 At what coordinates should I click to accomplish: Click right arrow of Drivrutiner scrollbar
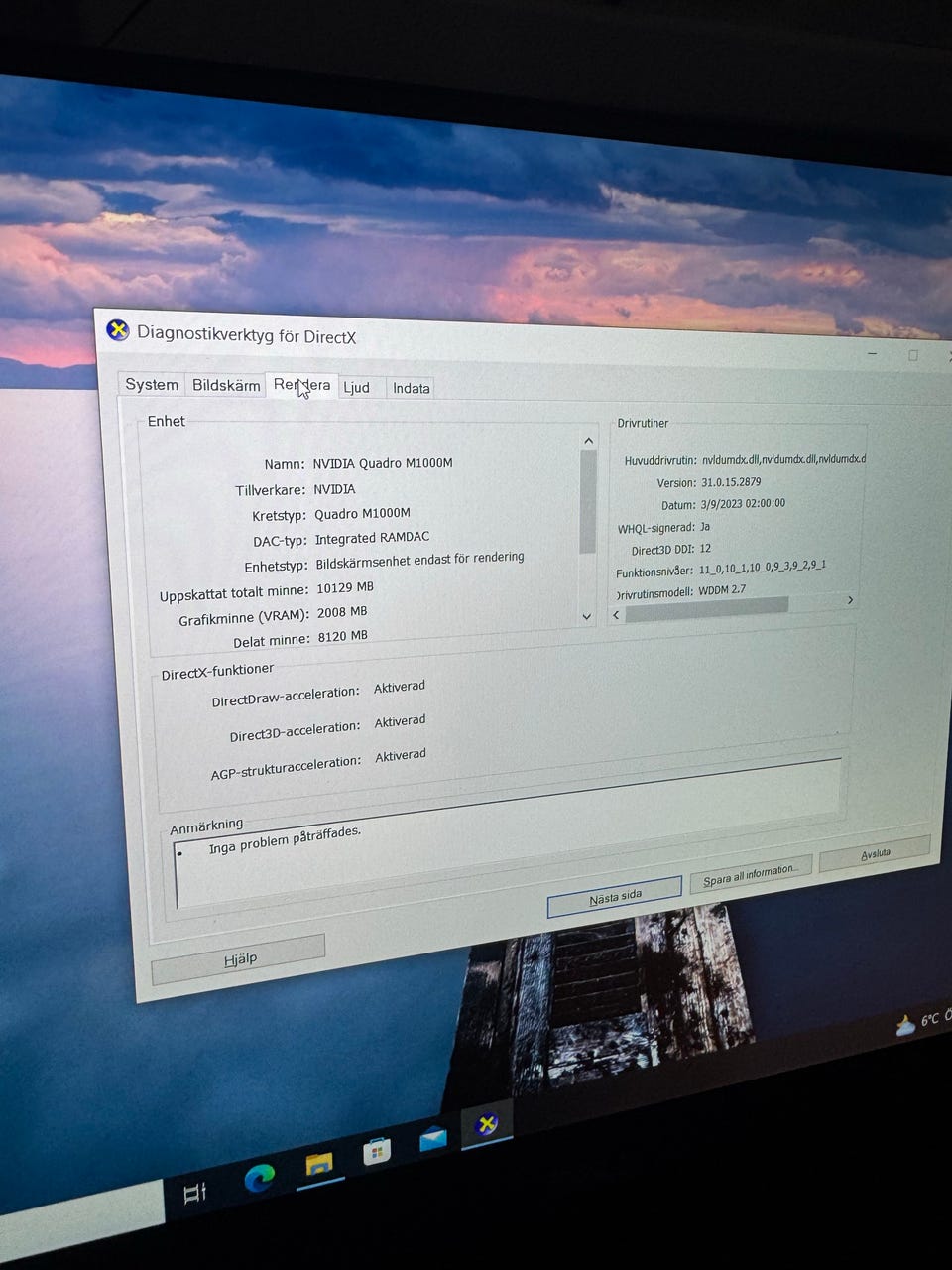point(850,600)
